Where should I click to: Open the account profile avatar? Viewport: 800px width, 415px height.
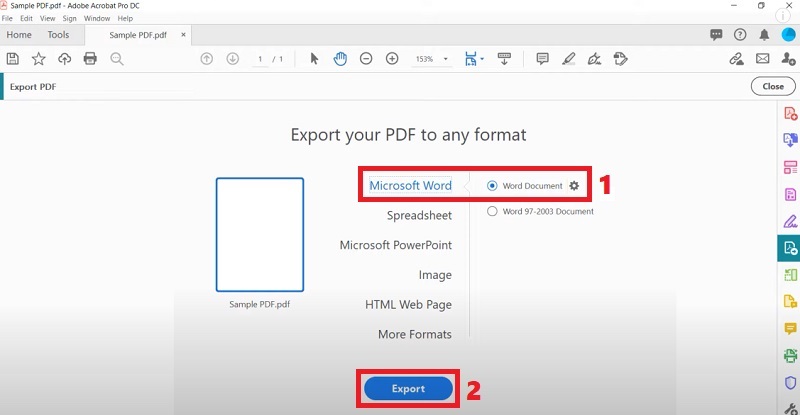coord(788,35)
